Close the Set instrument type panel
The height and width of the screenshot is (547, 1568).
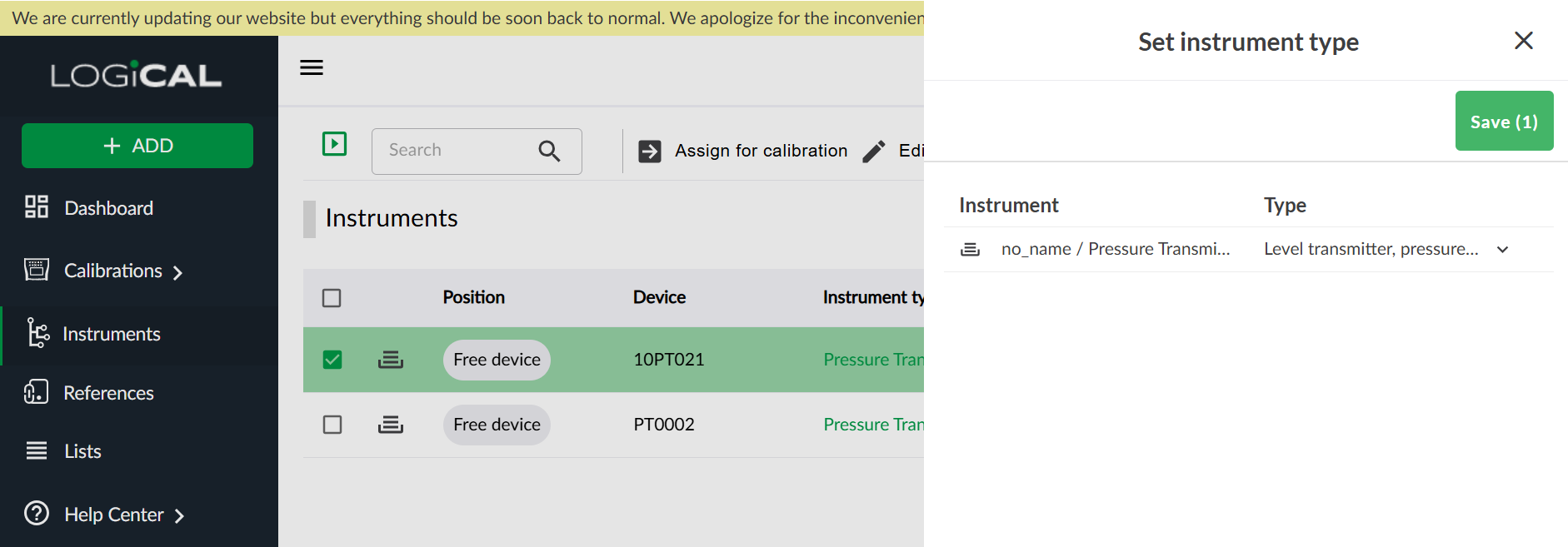[x=1523, y=41]
